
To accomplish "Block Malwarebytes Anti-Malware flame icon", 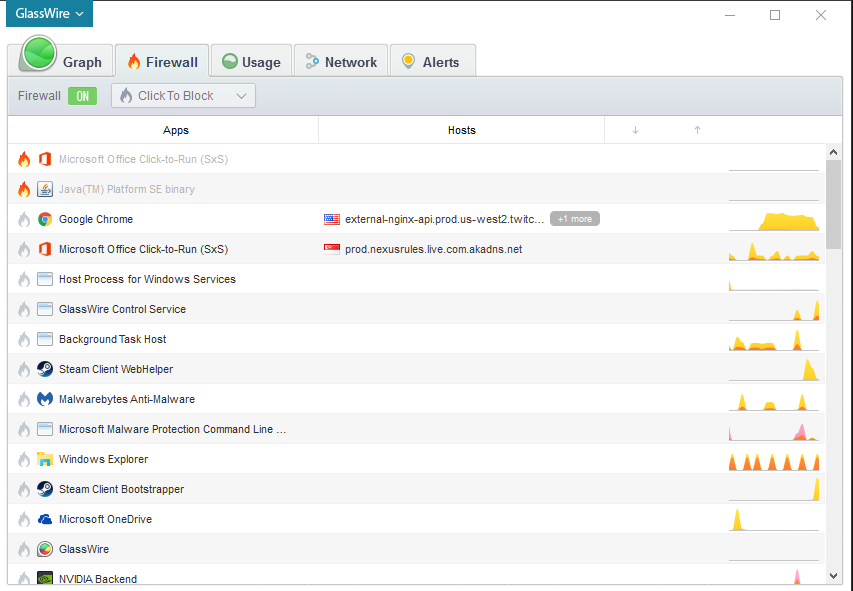I will pos(24,399).
